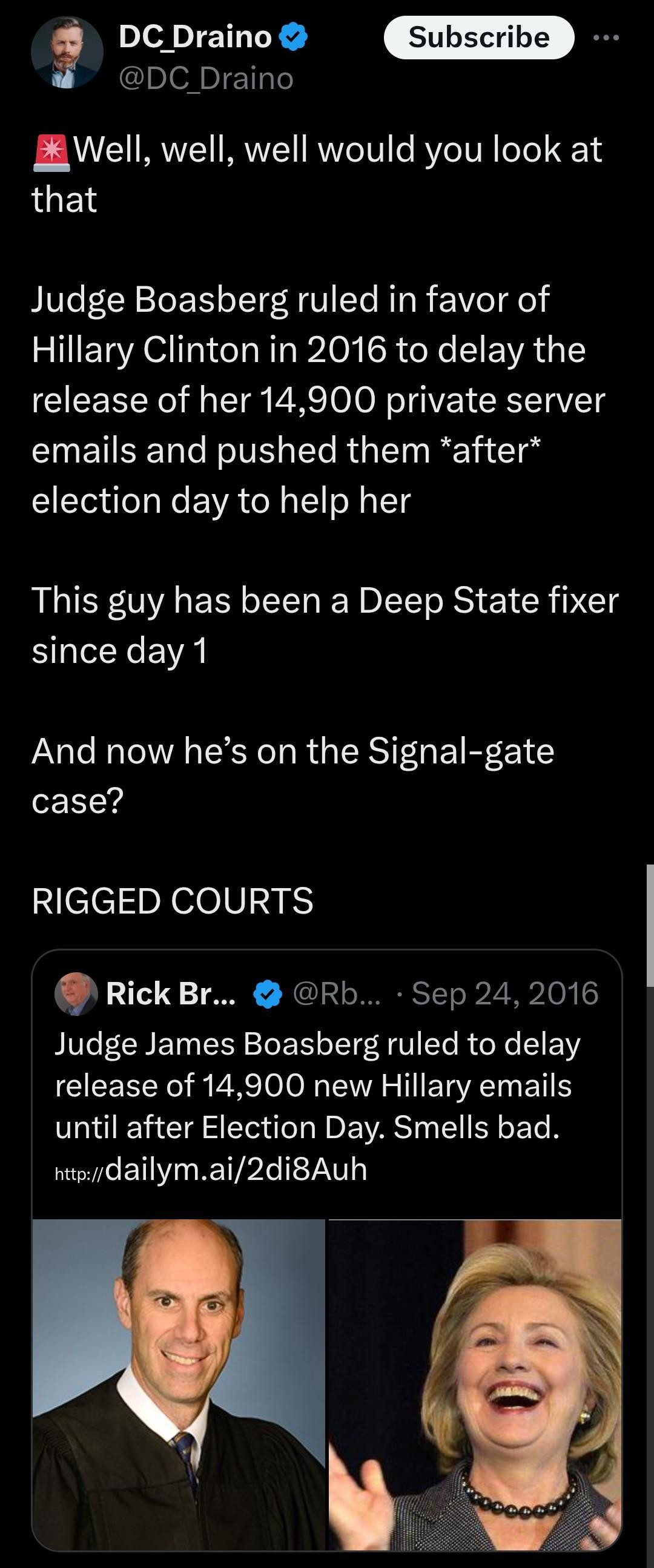Tap the "Signal-gate case?" sentence
The width and height of the screenshot is (654, 1568).
[292, 775]
